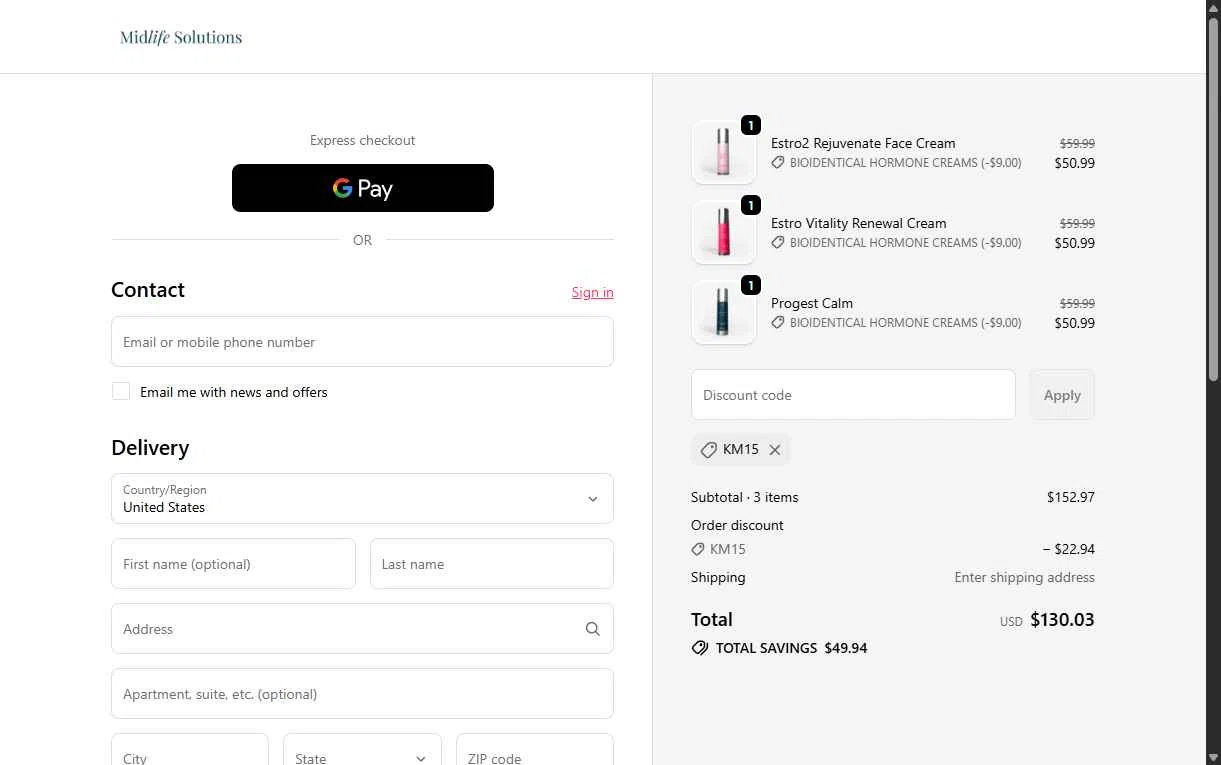Click the Contact section heading
The width and height of the screenshot is (1221, 765).
(x=148, y=290)
